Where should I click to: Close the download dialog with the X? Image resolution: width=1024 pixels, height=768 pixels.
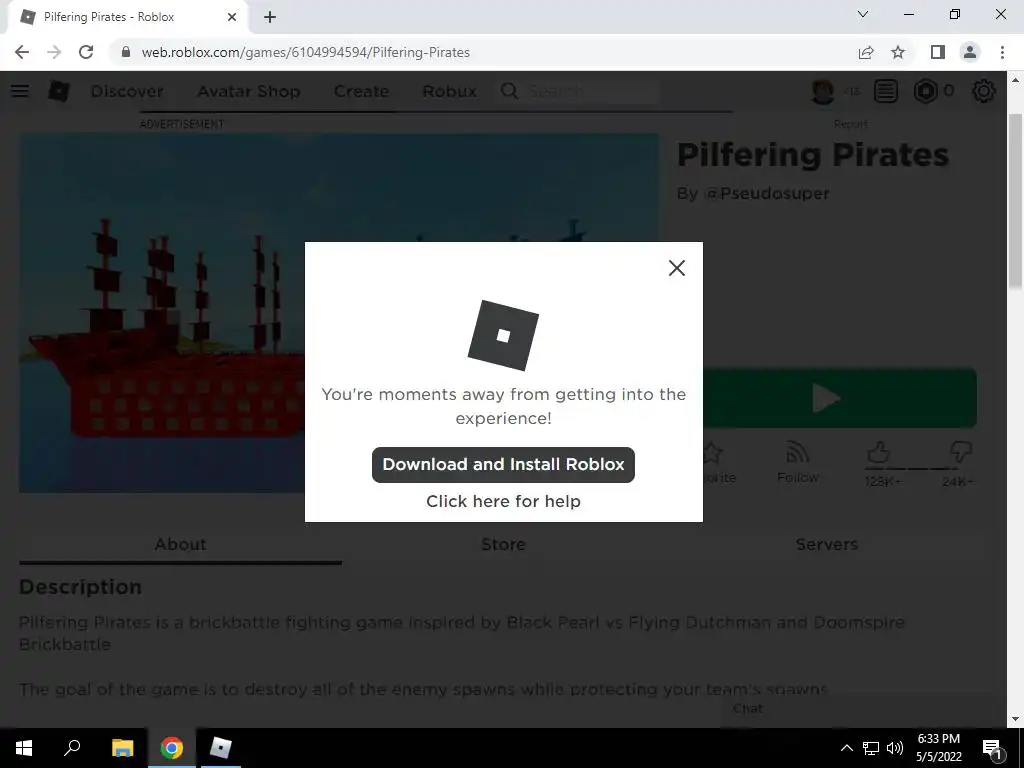[x=677, y=268]
